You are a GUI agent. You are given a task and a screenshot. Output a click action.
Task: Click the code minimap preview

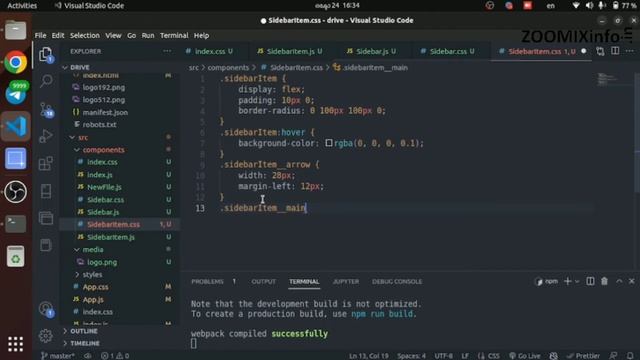(x=607, y=79)
